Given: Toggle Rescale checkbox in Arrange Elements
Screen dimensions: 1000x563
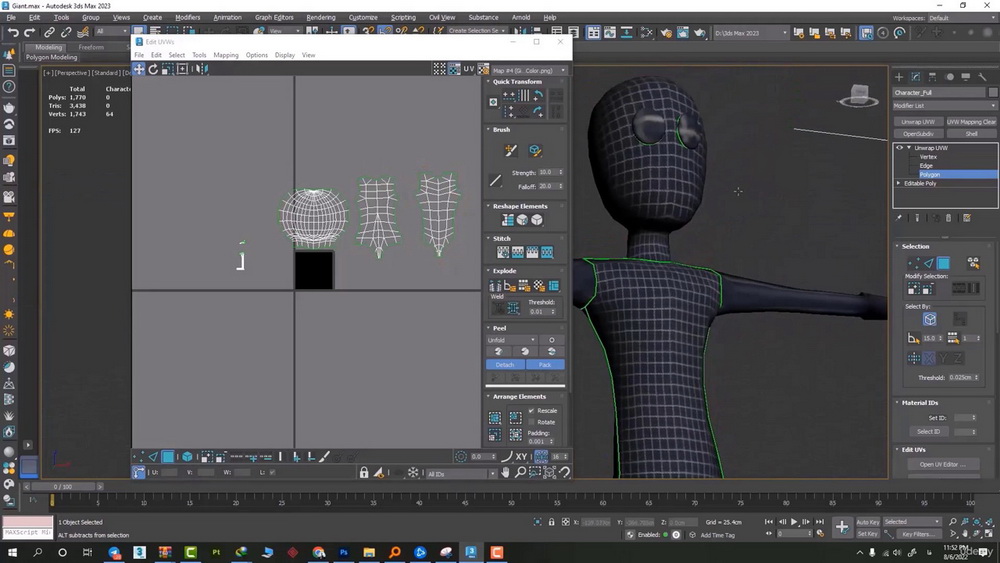Looking at the screenshot, I should click(x=531, y=411).
